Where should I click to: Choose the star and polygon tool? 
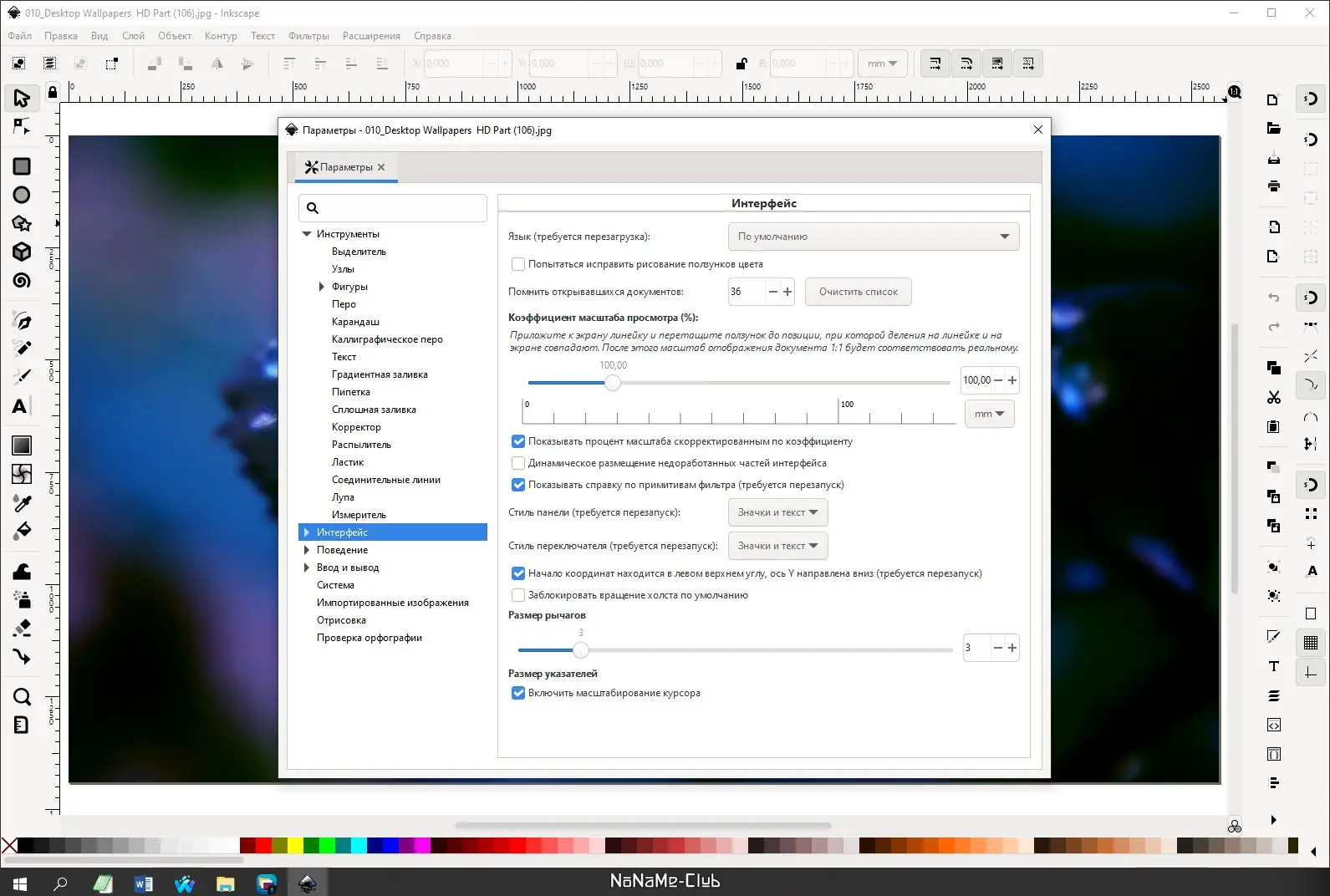pyautogui.click(x=22, y=223)
